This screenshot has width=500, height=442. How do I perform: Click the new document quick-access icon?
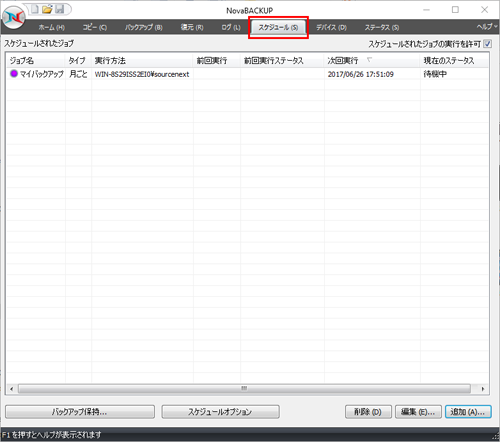tap(35, 9)
